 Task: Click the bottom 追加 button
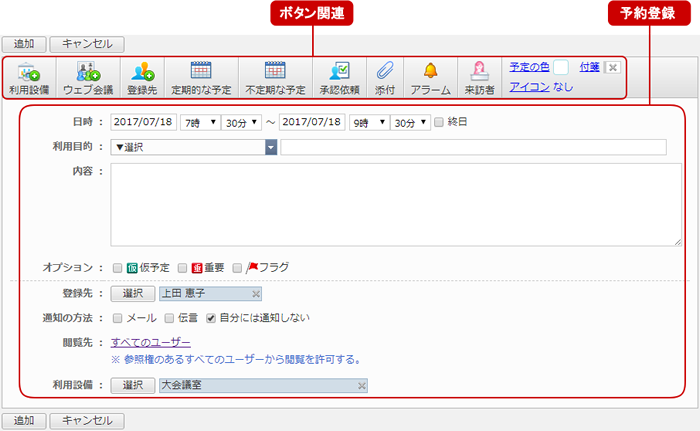(x=24, y=421)
